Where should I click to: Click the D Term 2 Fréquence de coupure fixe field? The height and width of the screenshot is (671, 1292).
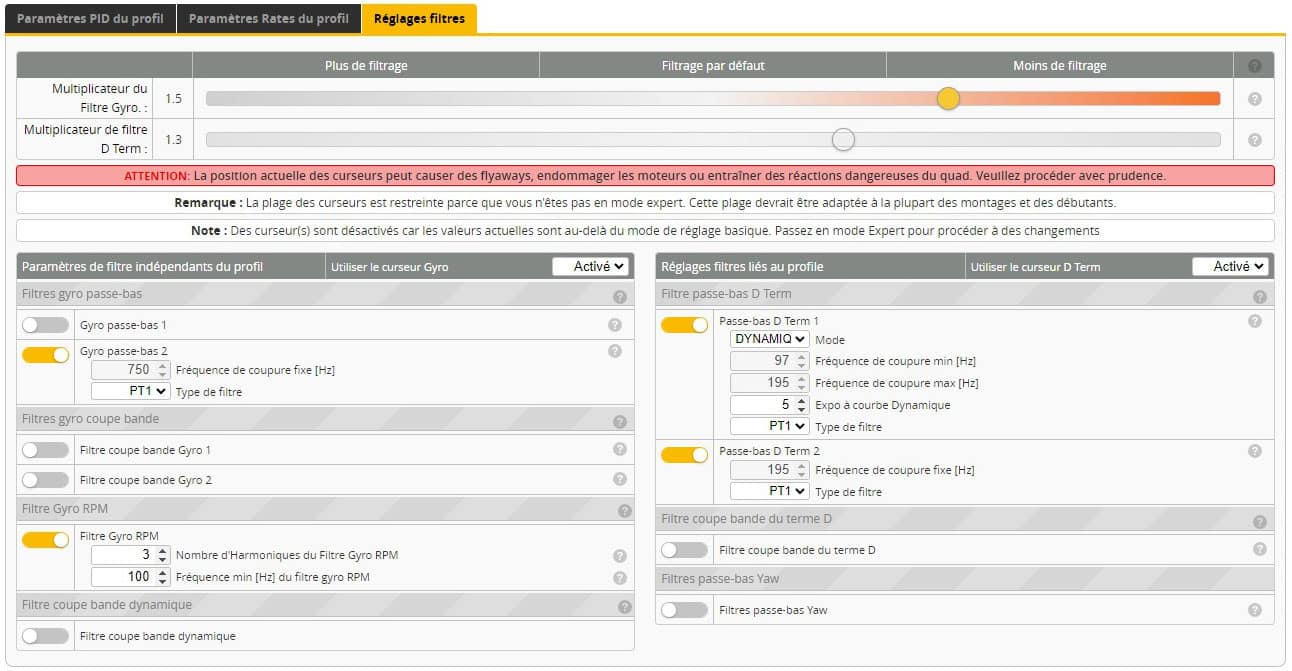click(769, 469)
